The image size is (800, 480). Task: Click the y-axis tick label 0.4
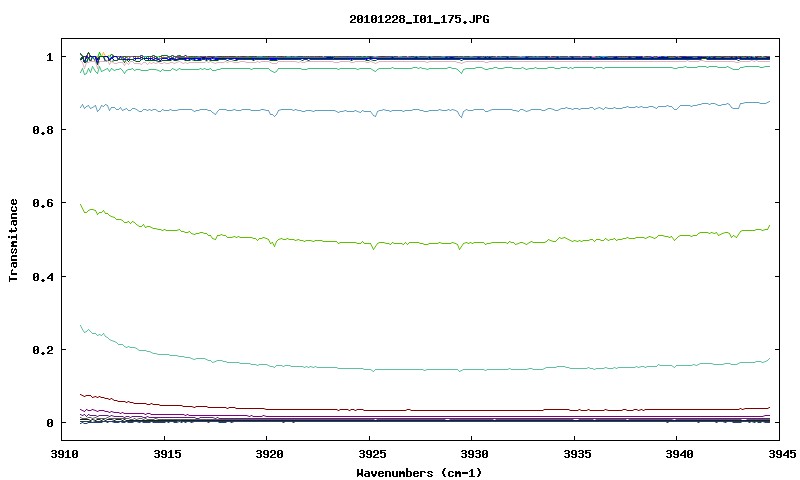pos(43,276)
